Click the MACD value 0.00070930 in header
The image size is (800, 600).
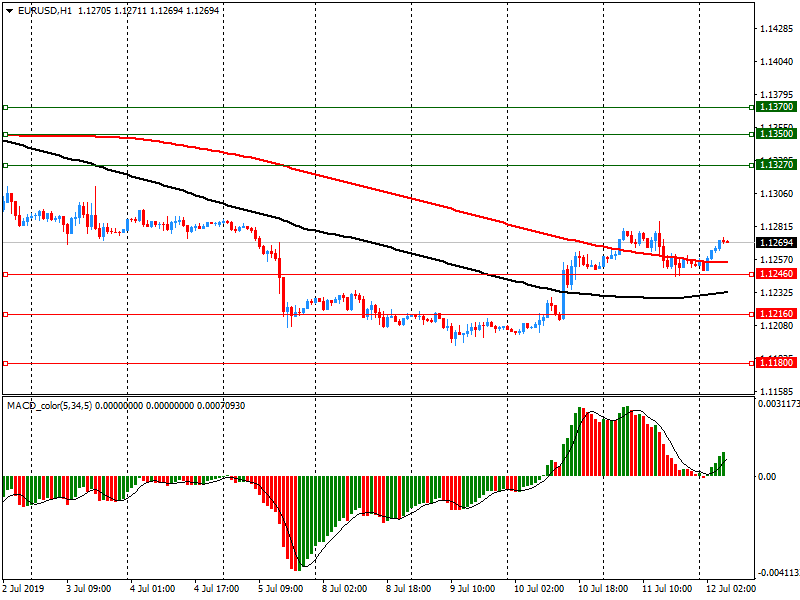[221, 406]
